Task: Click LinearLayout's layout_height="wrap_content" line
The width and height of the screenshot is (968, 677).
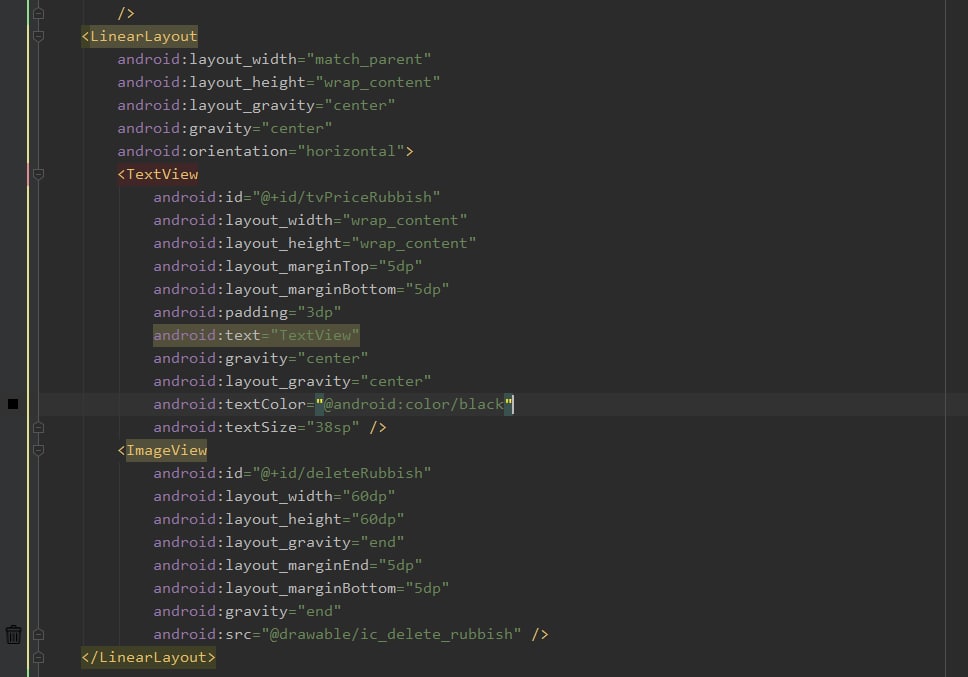Action: pos(278,82)
